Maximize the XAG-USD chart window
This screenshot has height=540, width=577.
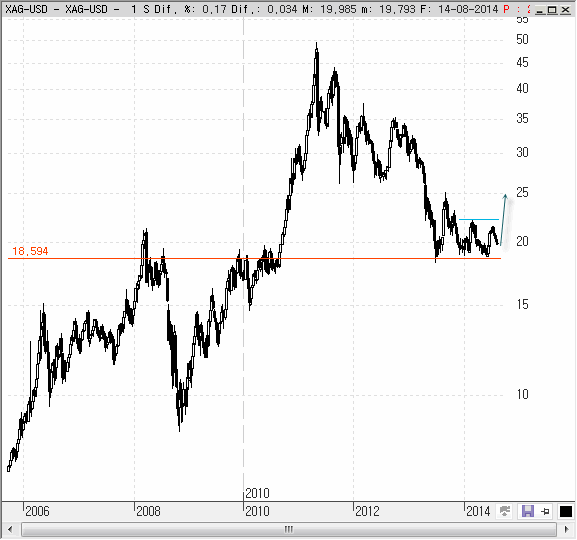pos(552,10)
